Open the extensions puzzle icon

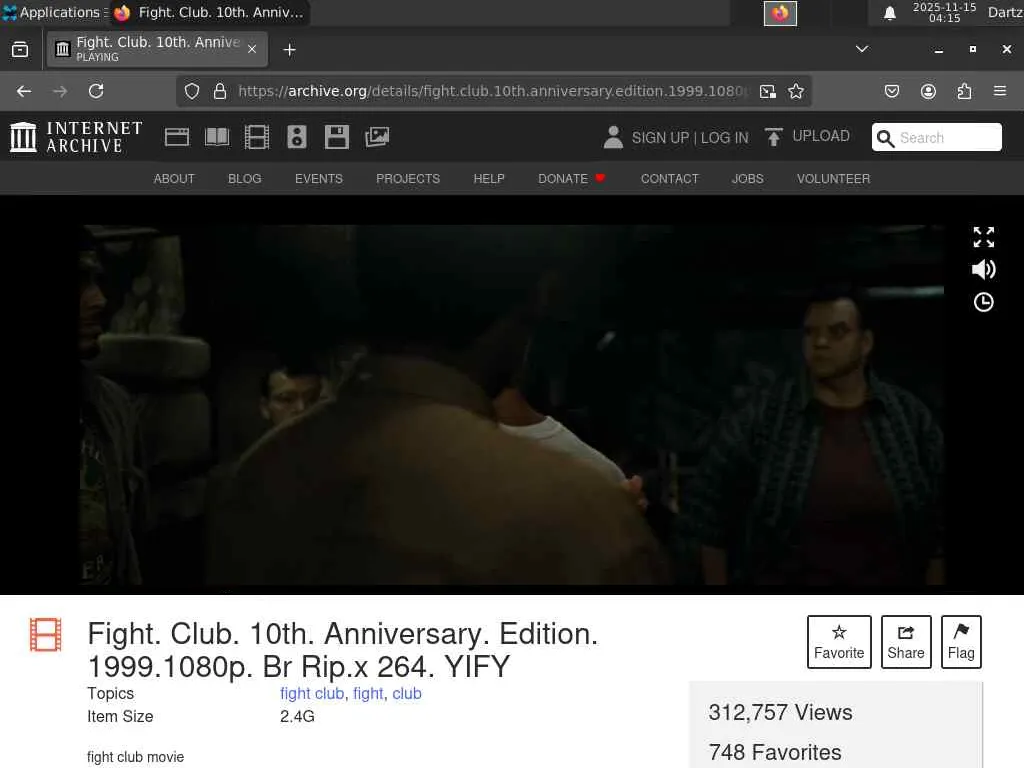pyautogui.click(x=965, y=91)
